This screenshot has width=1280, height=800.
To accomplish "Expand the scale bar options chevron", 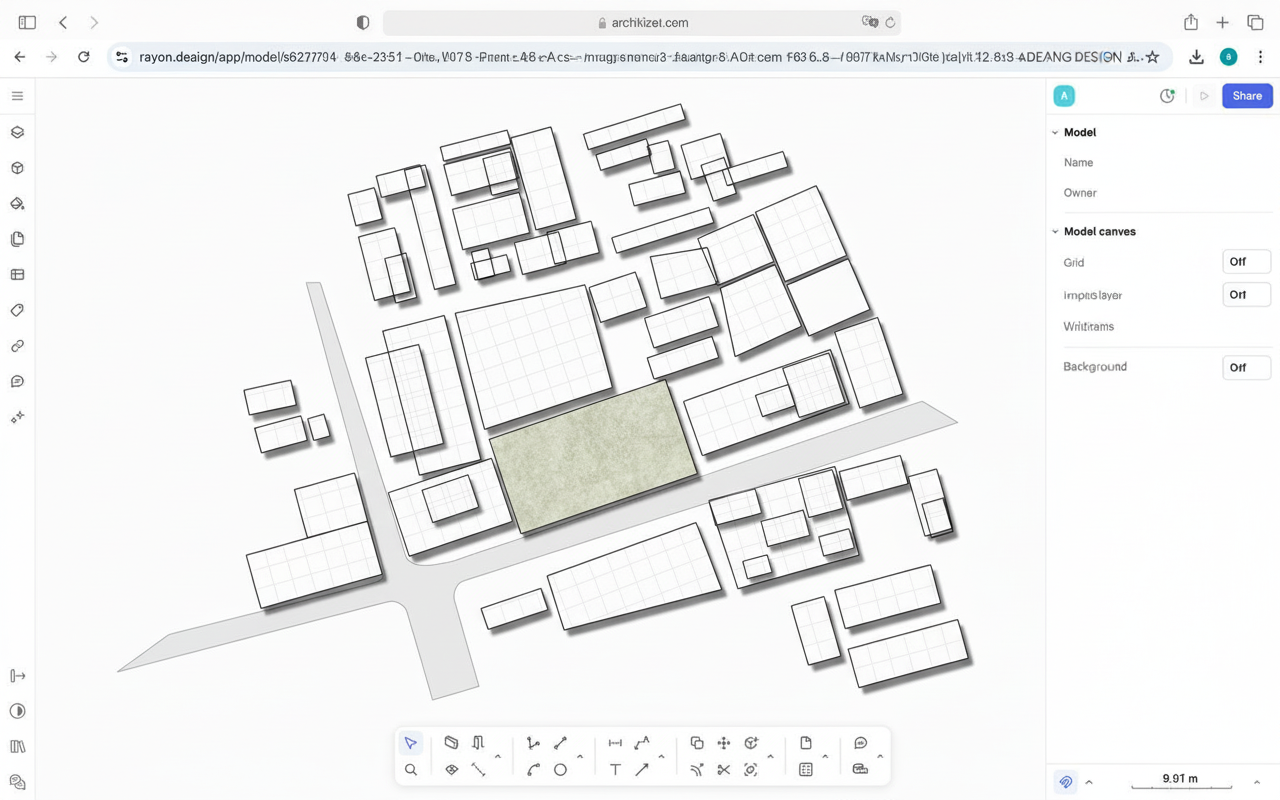I will coord(1256,782).
